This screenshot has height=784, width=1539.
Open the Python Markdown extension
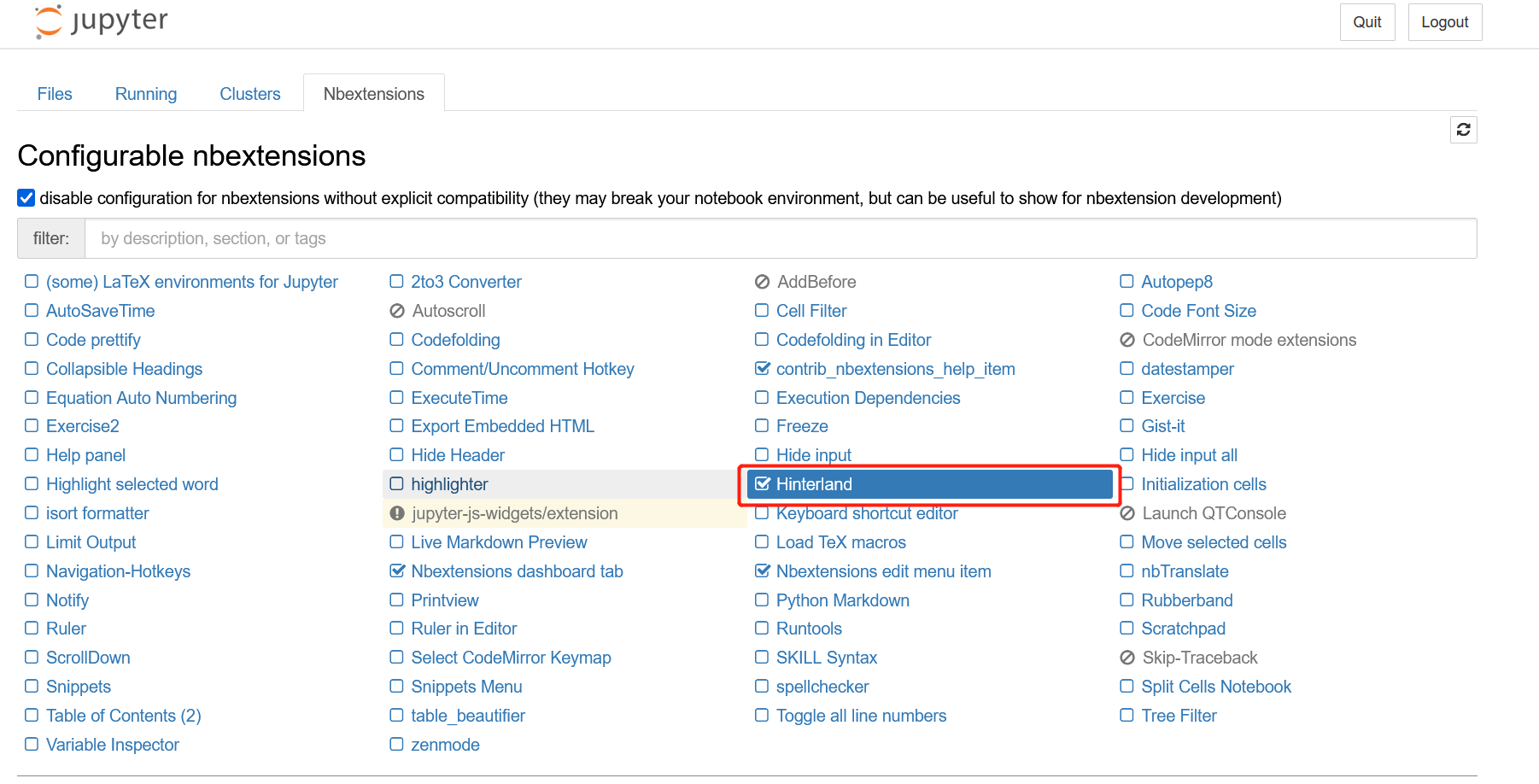843,600
